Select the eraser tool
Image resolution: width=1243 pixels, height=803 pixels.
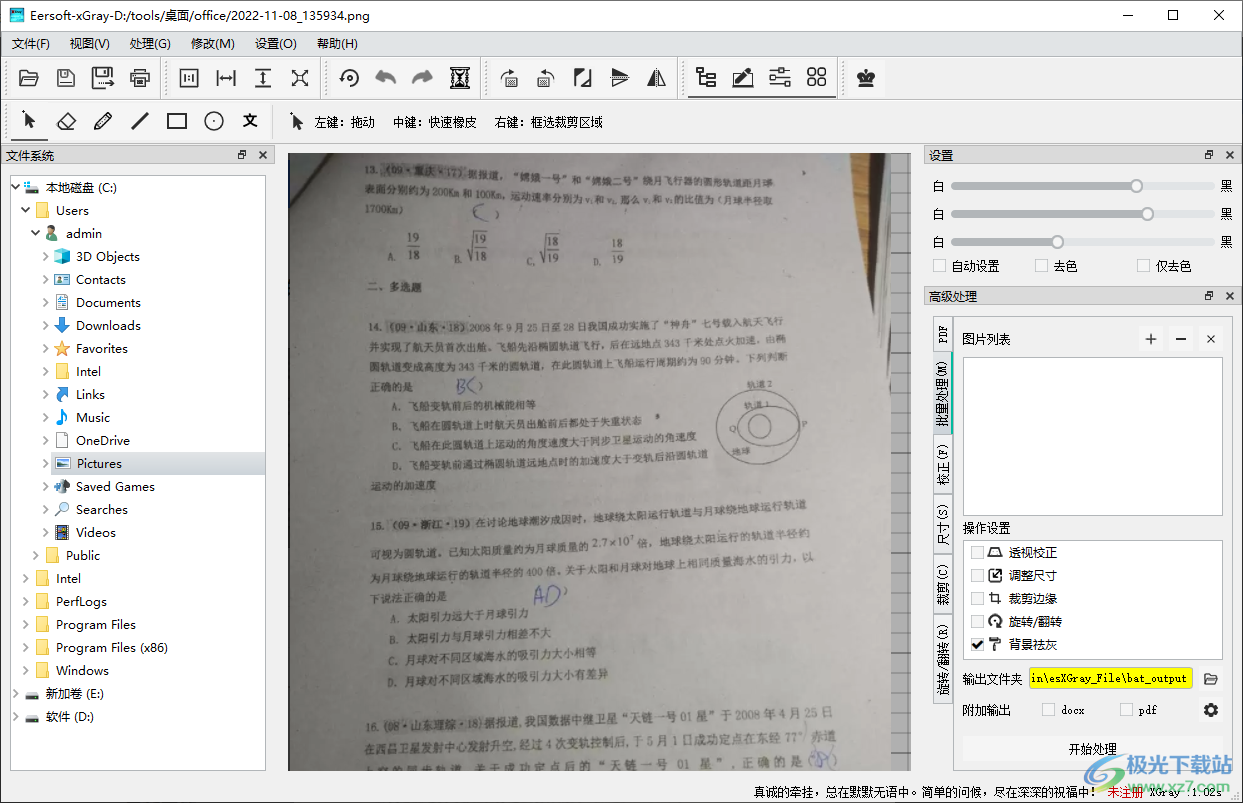(x=66, y=121)
